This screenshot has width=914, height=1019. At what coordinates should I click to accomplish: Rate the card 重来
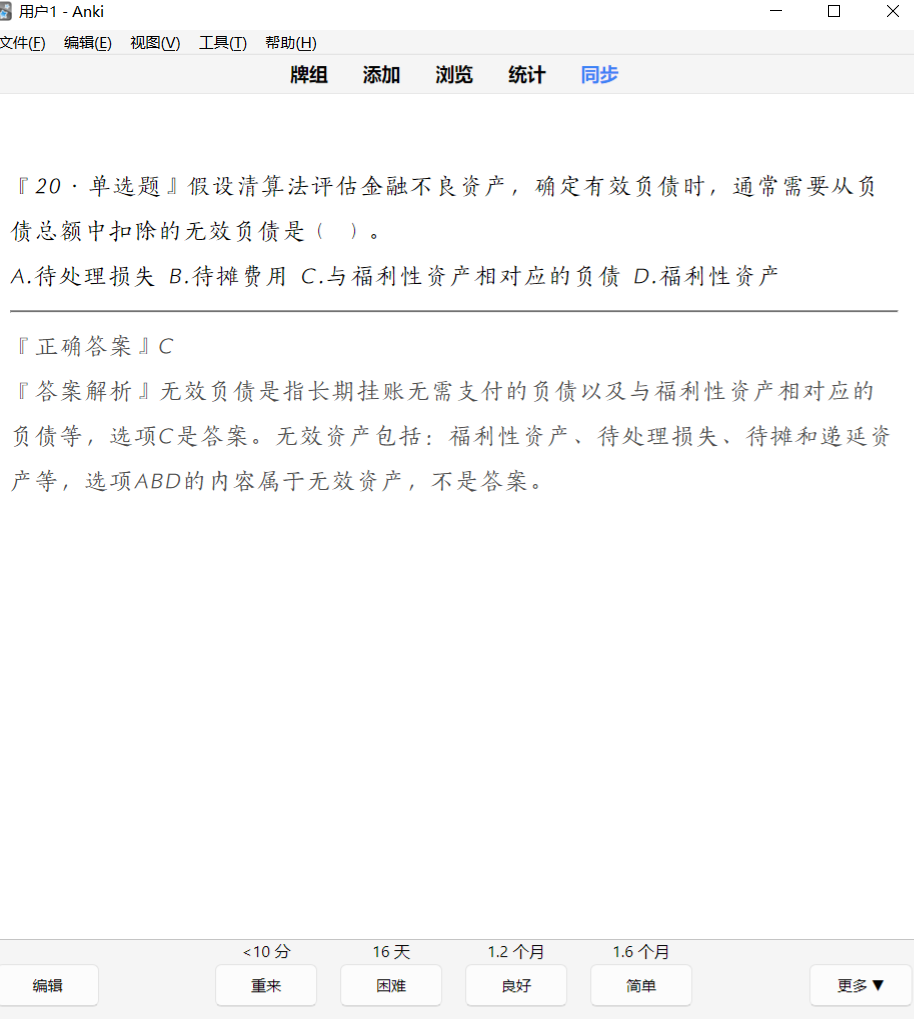[x=266, y=985]
